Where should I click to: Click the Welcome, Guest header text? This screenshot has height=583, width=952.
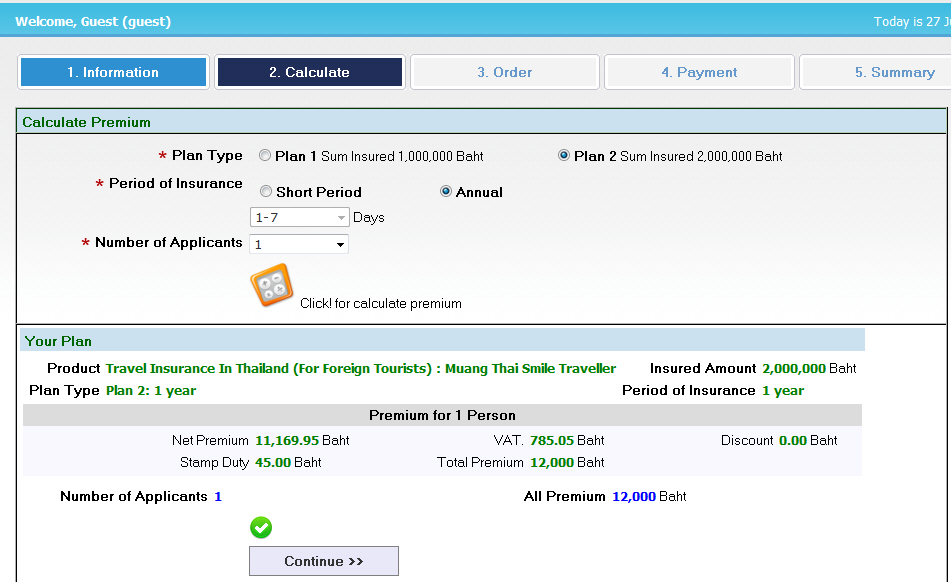pos(93,21)
